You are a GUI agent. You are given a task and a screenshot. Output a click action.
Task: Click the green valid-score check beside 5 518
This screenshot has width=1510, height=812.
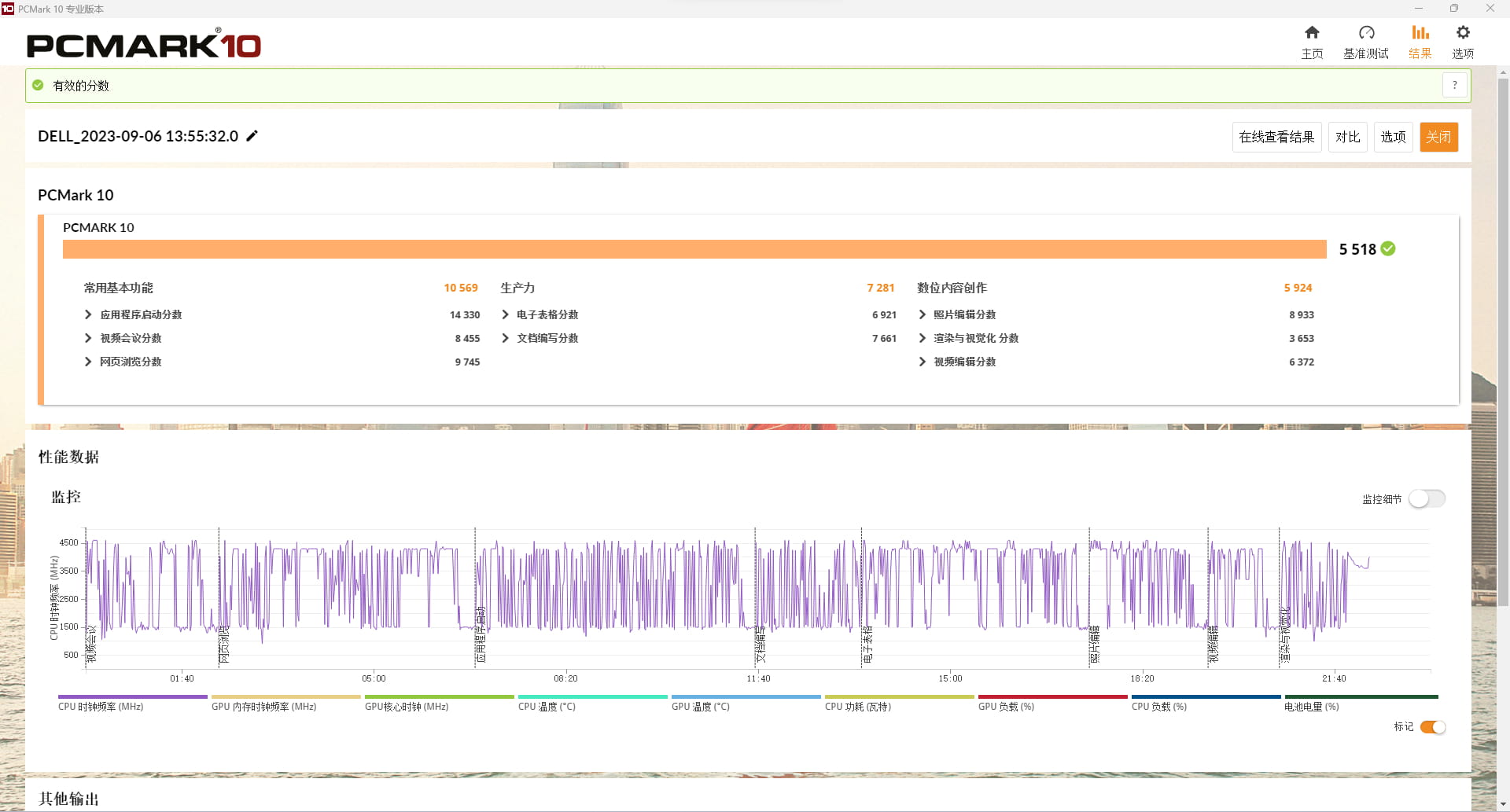tap(1388, 248)
